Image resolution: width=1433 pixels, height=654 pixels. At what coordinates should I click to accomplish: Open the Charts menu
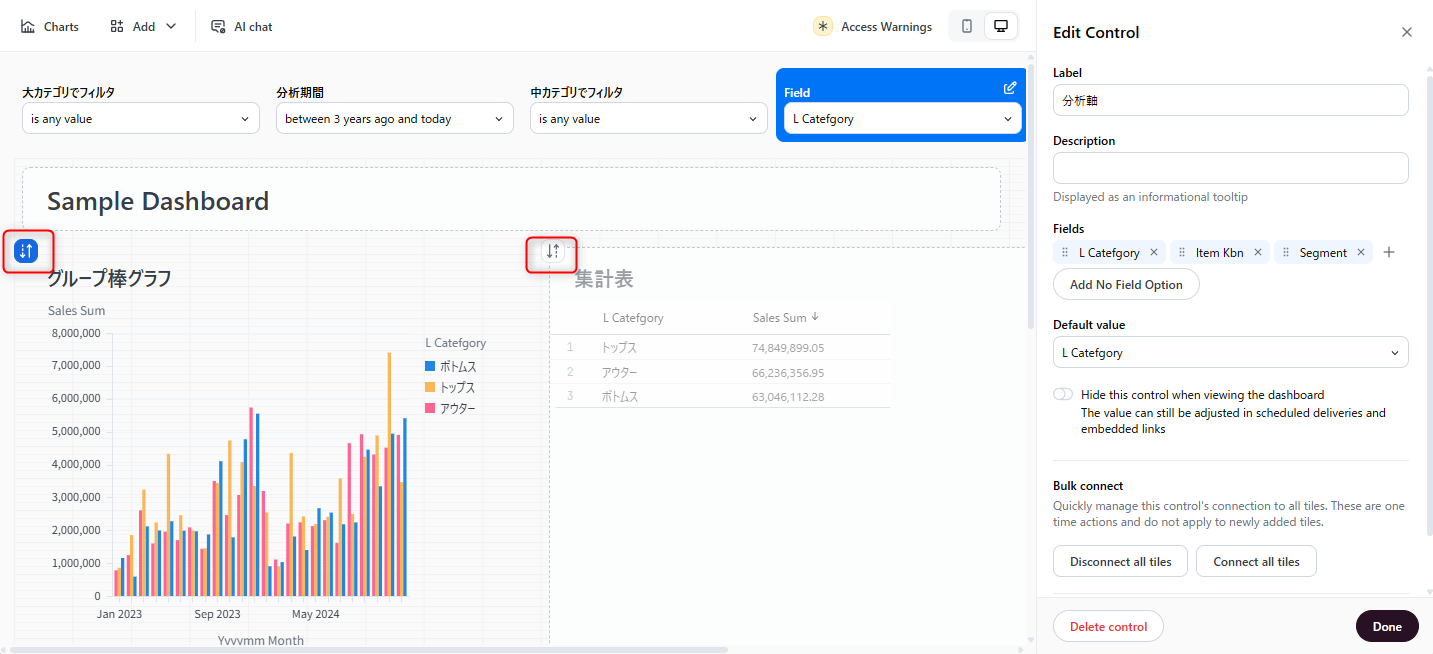[x=50, y=27]
